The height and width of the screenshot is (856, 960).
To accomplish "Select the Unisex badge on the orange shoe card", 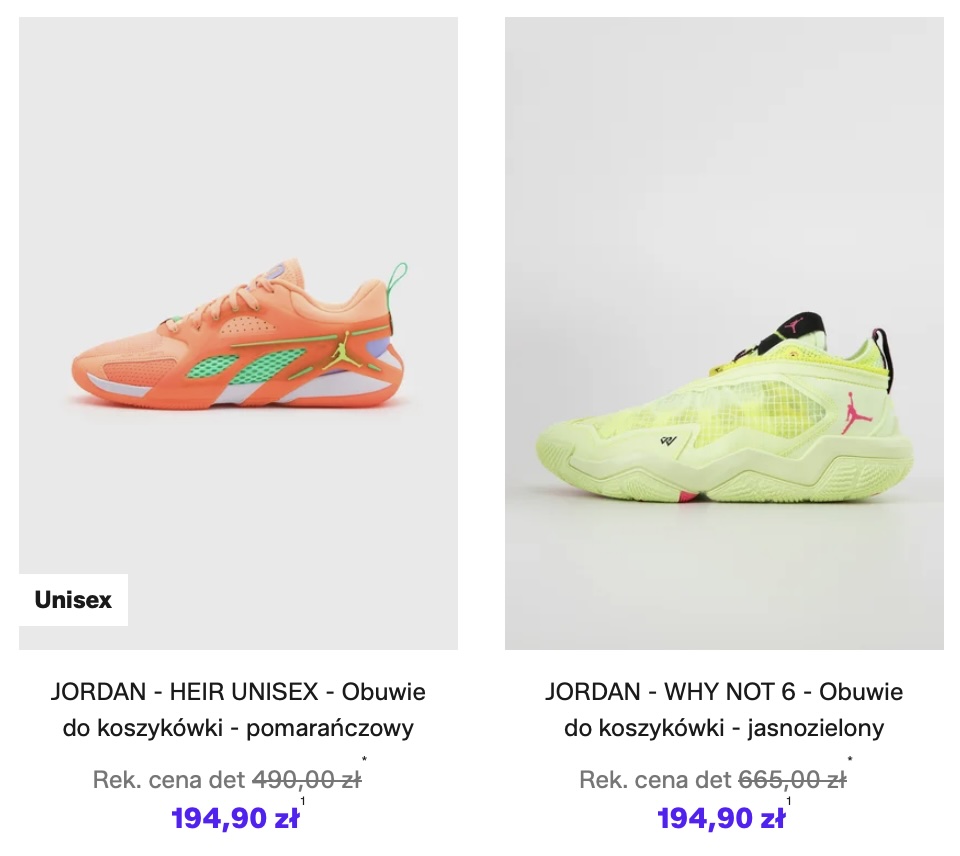I will point(73,599).
